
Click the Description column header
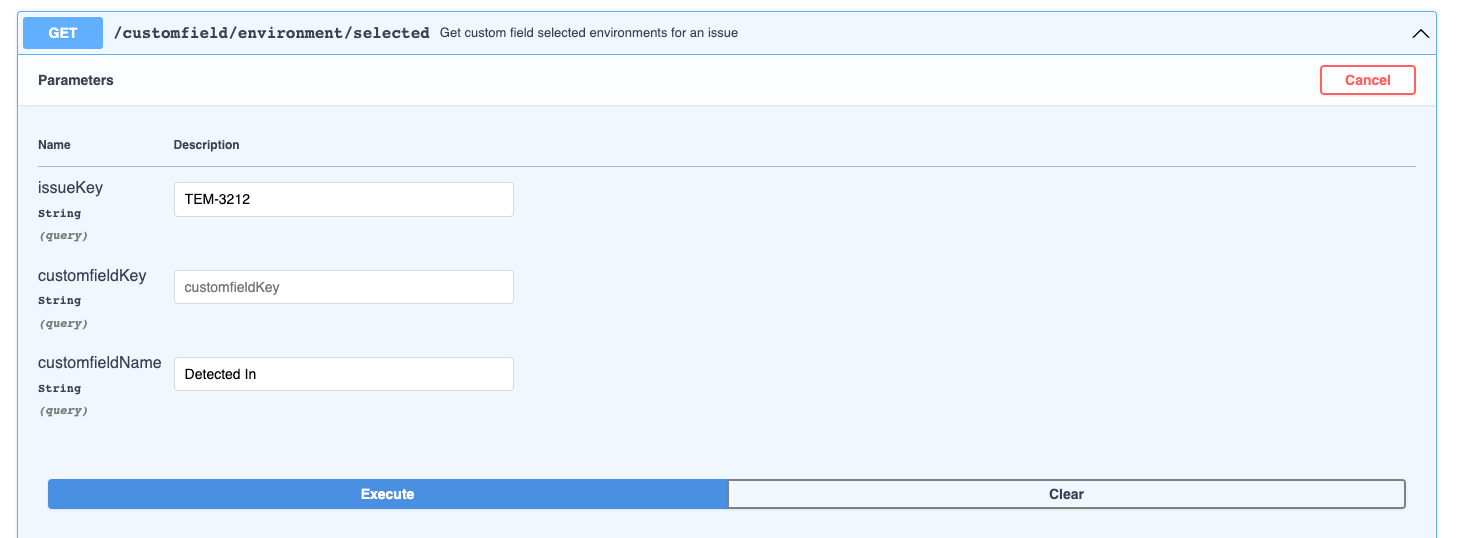[x=206, y=145]
